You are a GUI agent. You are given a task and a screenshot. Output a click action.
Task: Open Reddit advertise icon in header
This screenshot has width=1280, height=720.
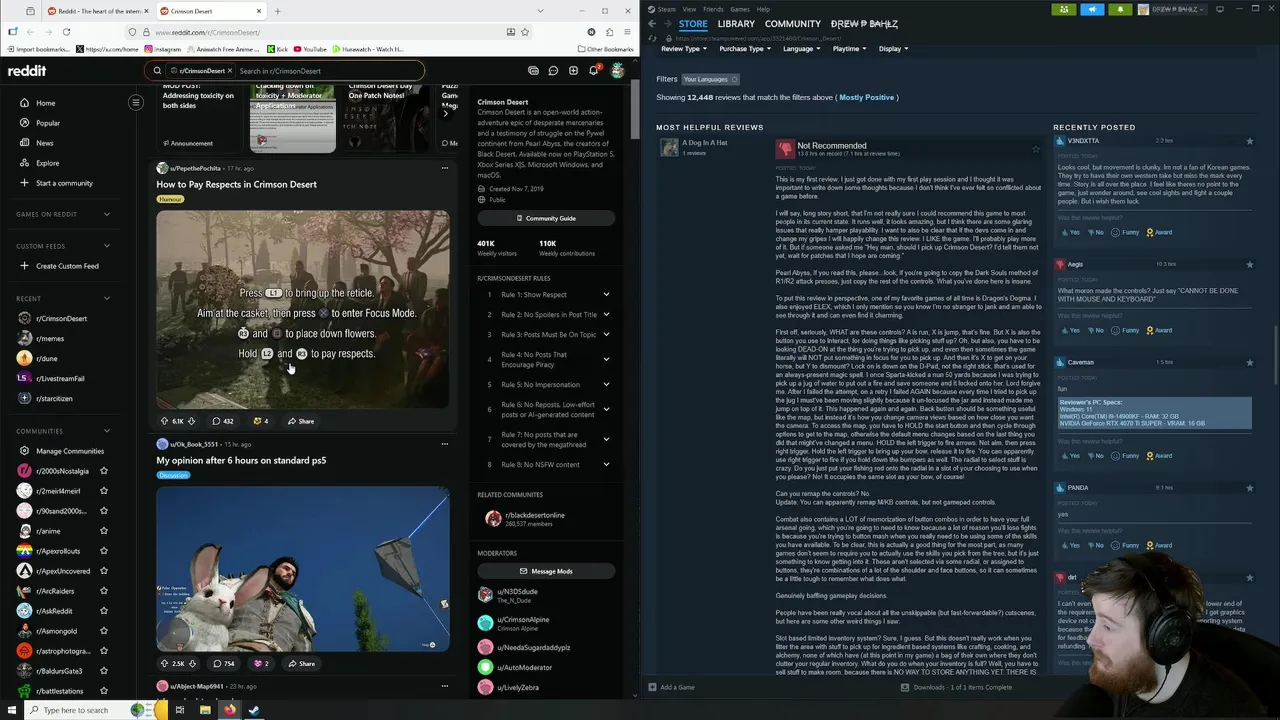tap(533, 71)
